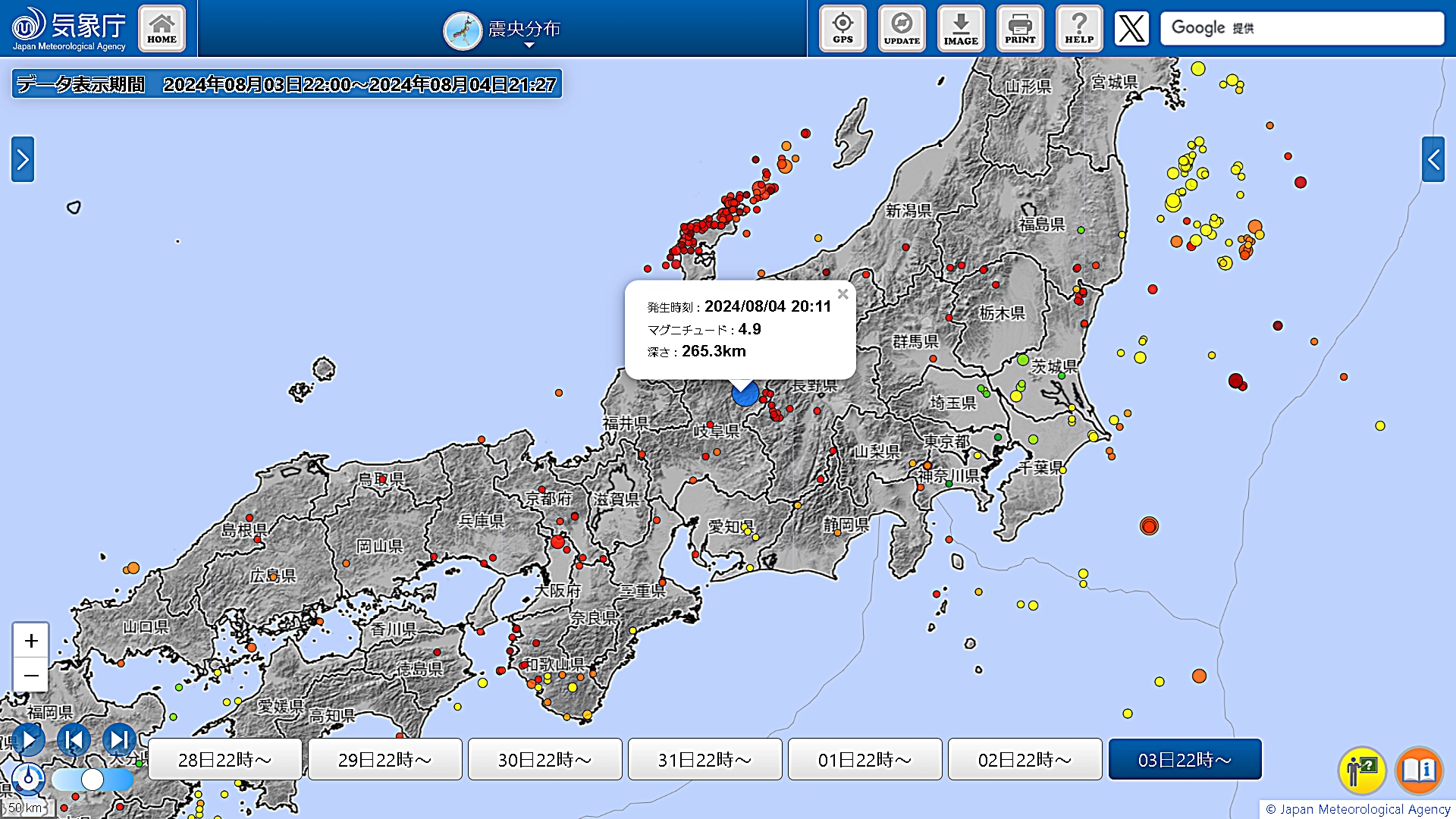Open the HELP question mark icon
The height and width of the screenshot is (819, 1456).
click(x=1079, y=29)
